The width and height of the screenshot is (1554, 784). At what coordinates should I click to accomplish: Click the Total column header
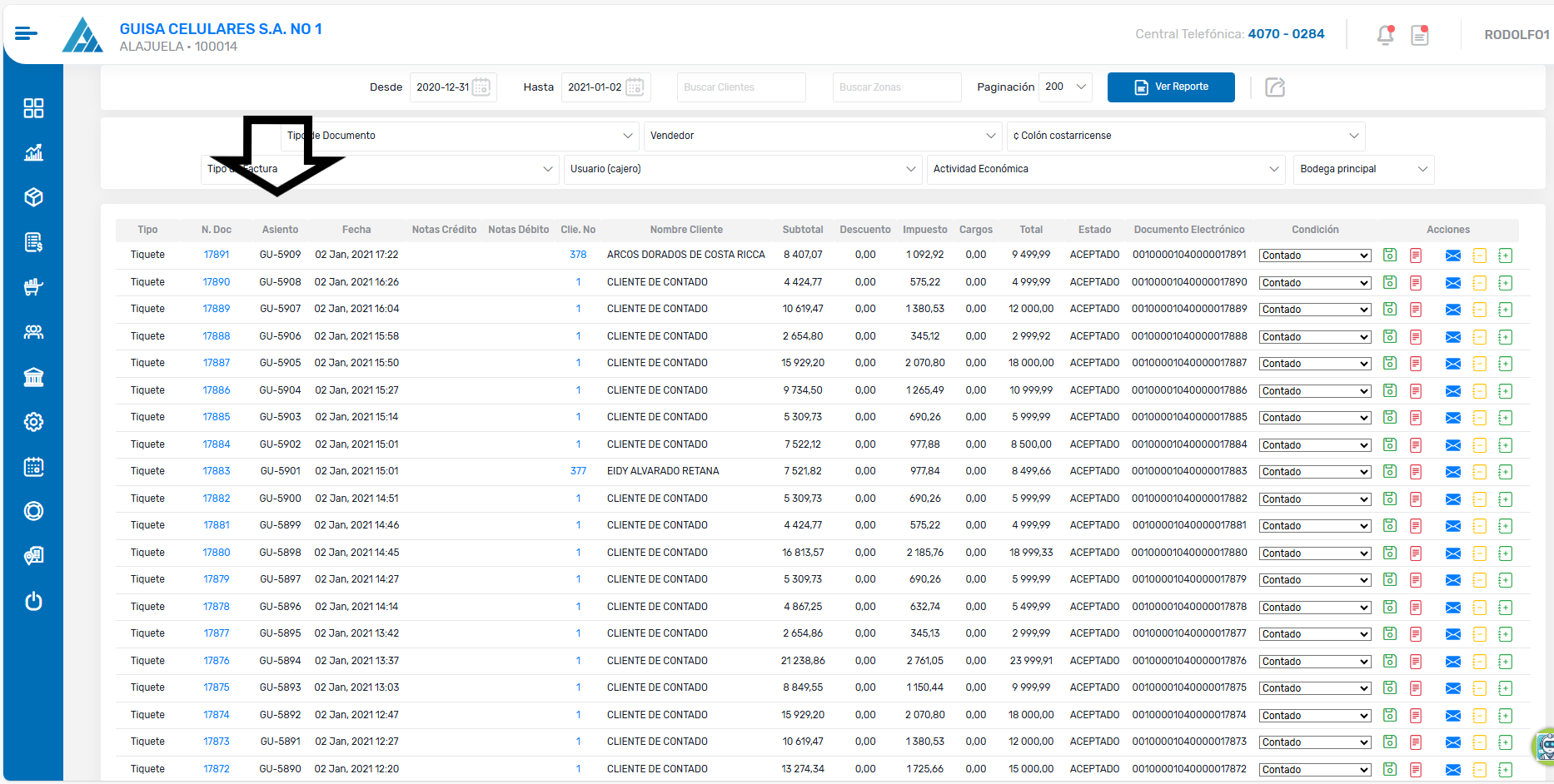[x=1031, y=230]
